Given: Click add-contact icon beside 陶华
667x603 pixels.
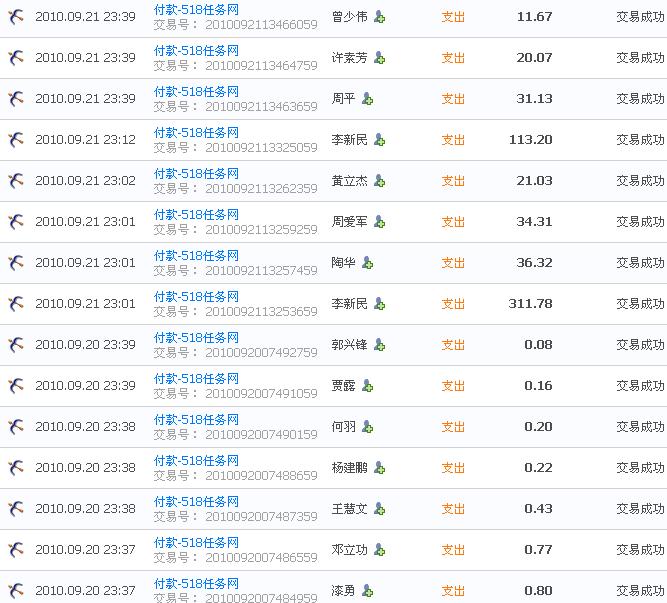Looking at the screenshot, I should [x=367, y=263].
